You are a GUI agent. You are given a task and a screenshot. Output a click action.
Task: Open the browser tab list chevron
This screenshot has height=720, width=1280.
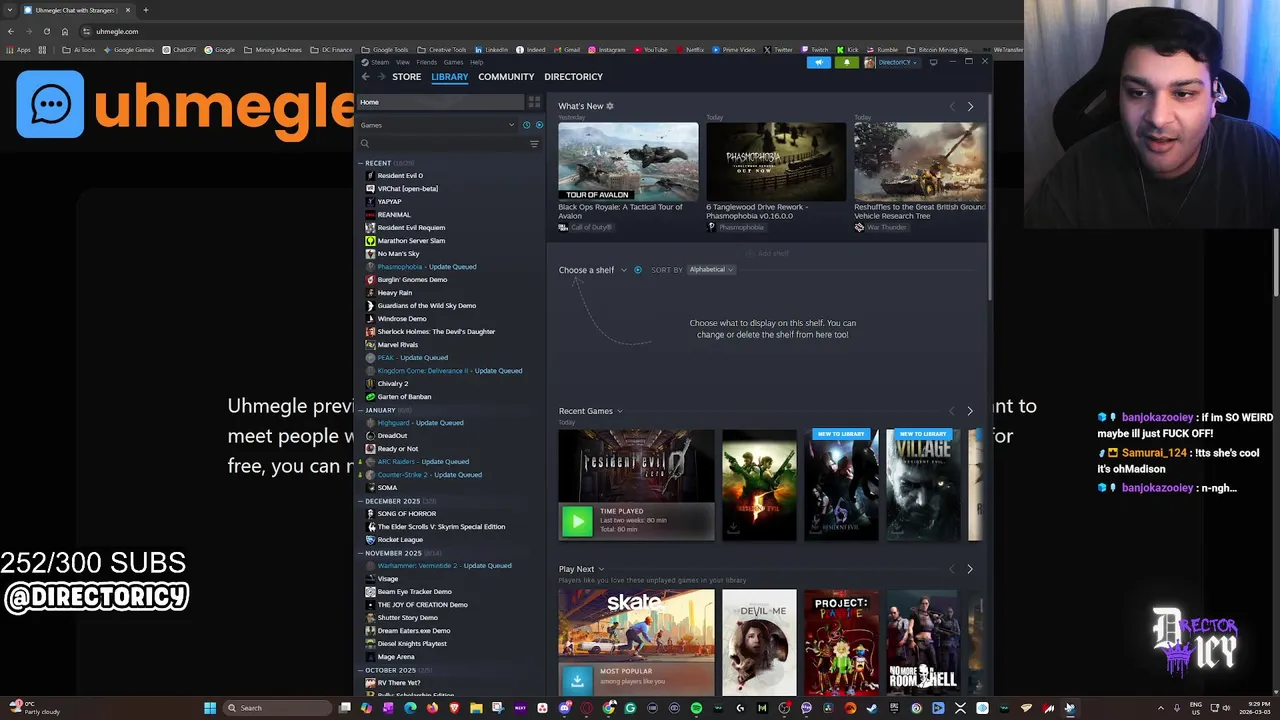[11, 10]
